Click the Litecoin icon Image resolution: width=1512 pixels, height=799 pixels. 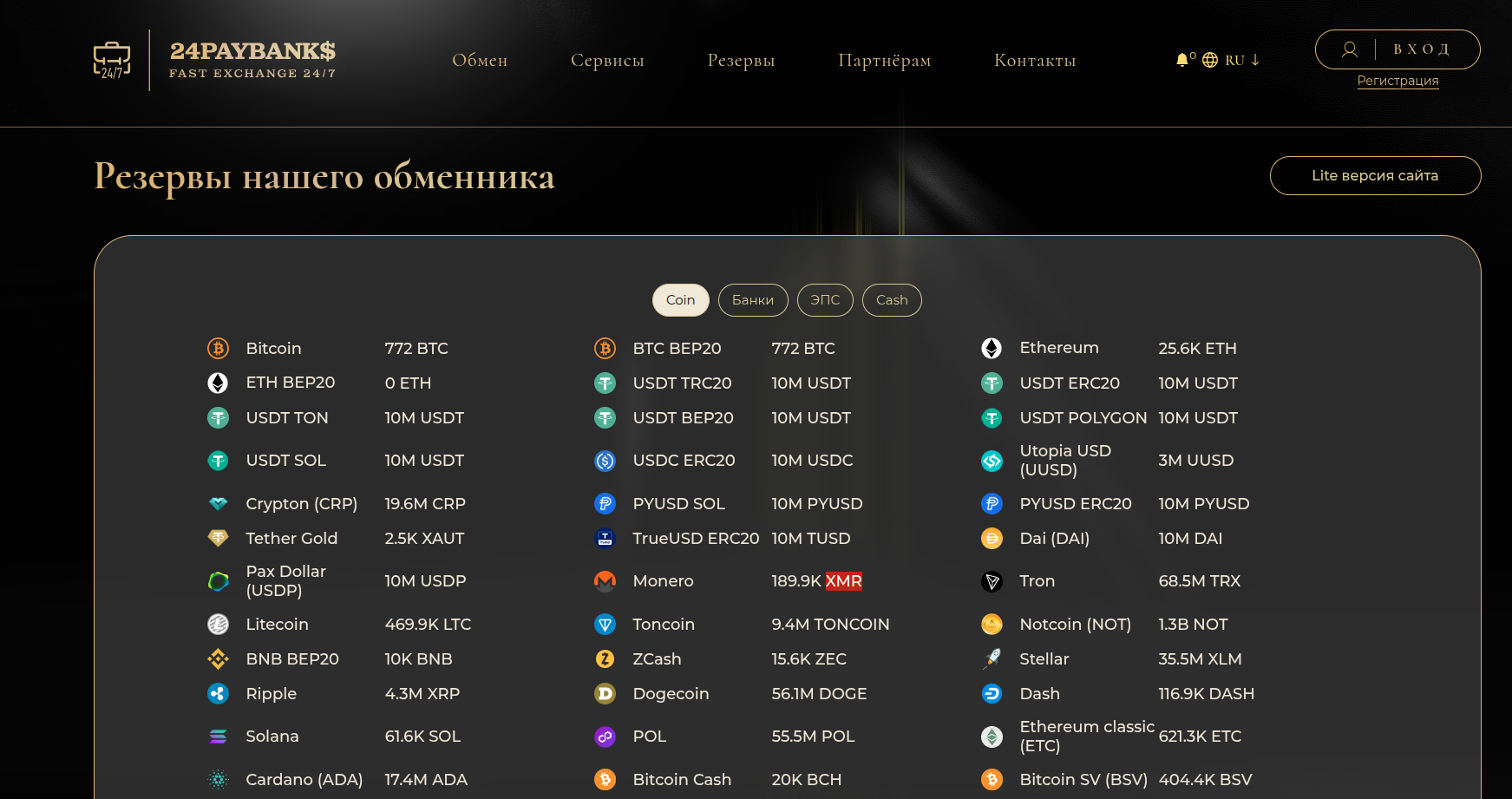click(x=218, y=624)
